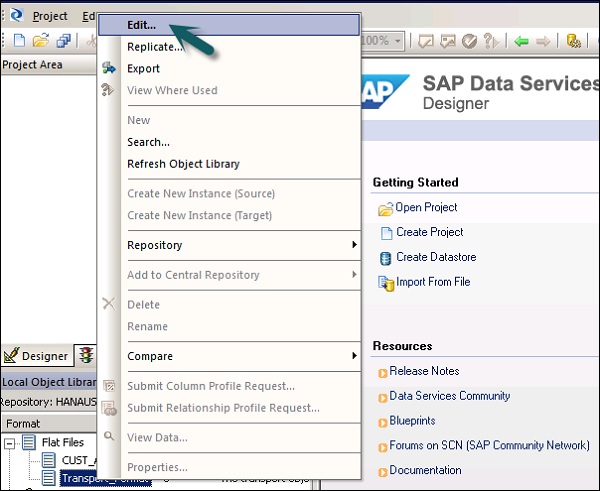Collapse the Flat Files tree node

point(9,443)
